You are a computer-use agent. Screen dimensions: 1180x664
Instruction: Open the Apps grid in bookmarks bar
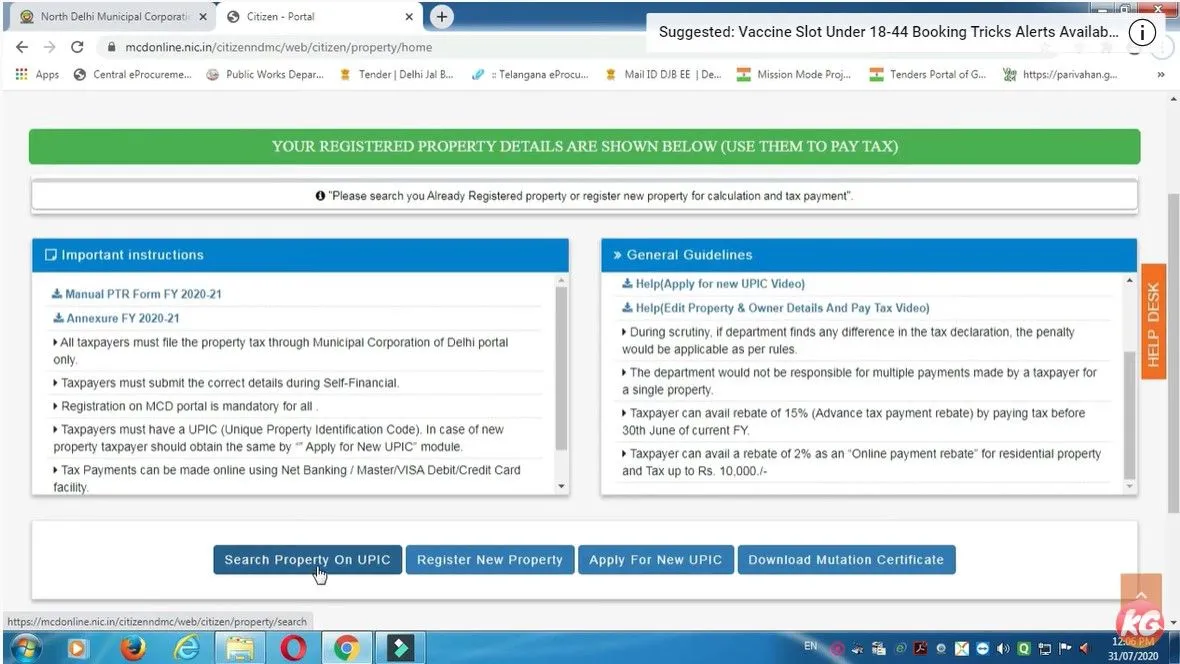pos(38,74)
